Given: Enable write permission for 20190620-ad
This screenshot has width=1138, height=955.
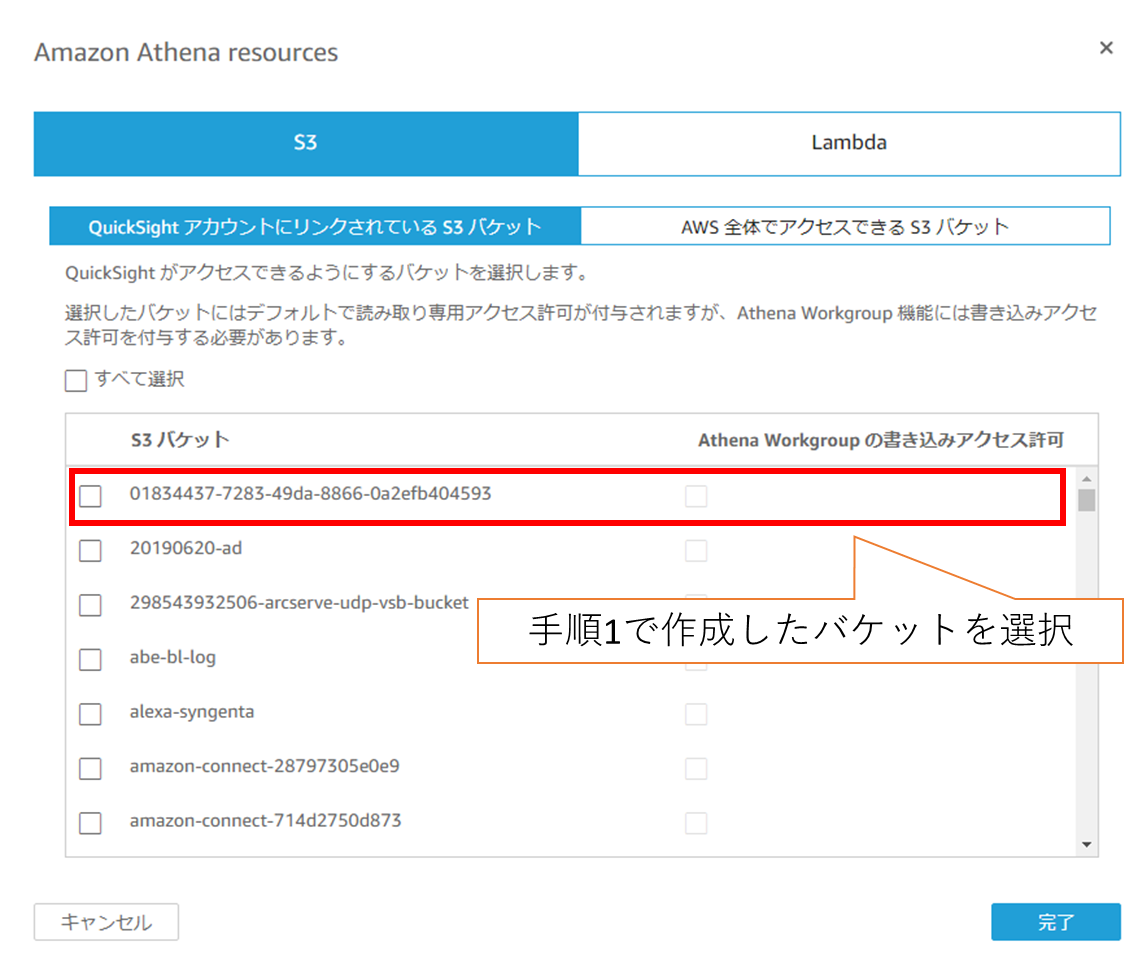Looking at the screenshot, I should [x=696, y=550].
